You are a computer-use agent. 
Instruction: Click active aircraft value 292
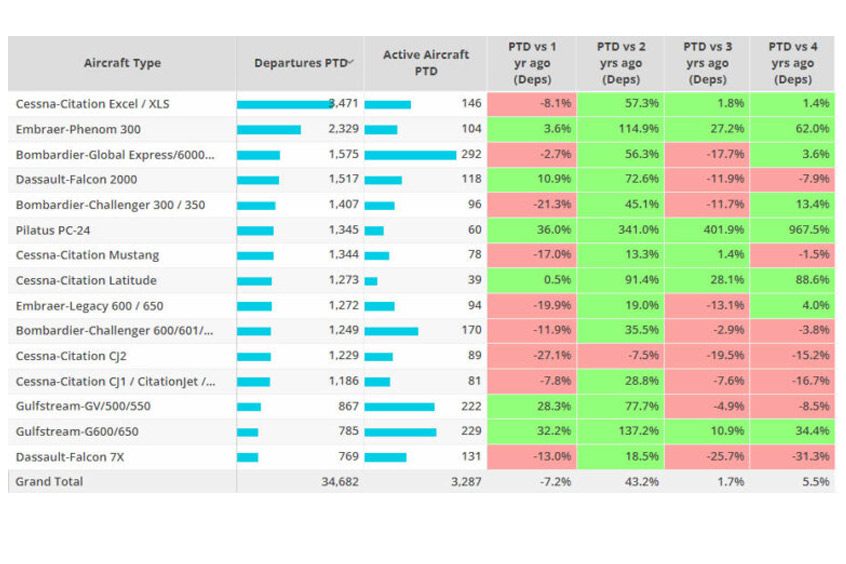[471, 154]
